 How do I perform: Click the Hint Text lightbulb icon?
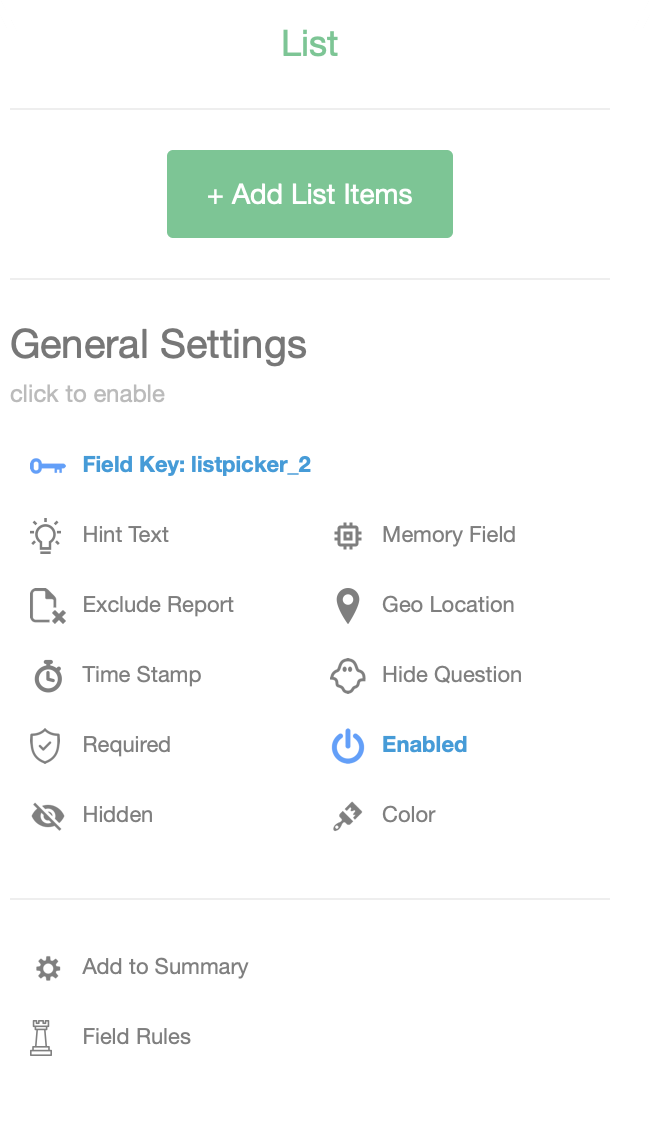pyautogui.click(x=47, y=535)
